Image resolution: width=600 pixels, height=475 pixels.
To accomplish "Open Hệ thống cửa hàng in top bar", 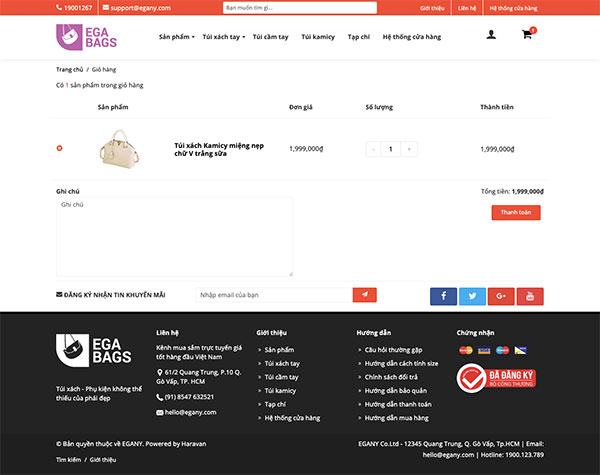I will point(513,8).
